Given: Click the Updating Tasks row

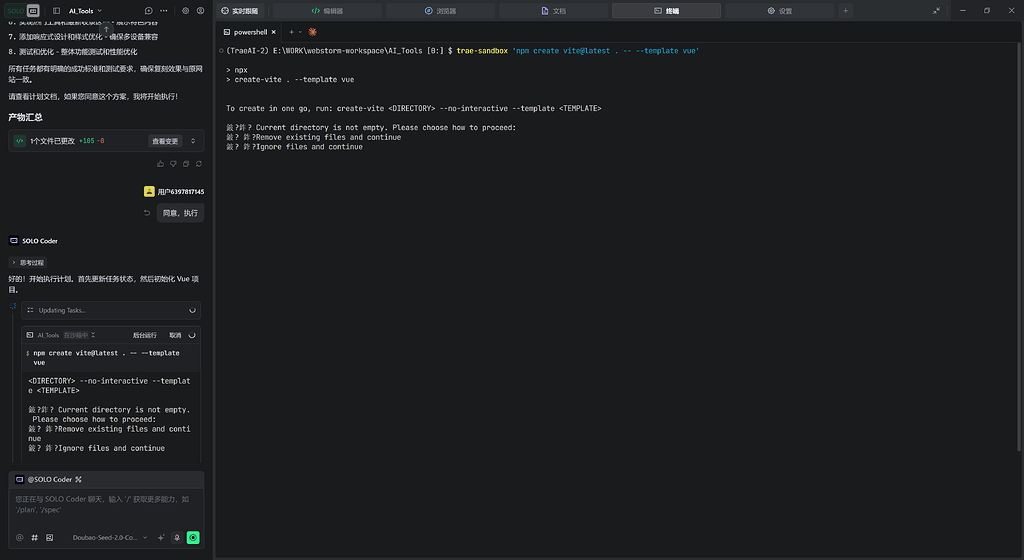Looking at the screenshot, I should pyautogui.click(x=111, y=311).
